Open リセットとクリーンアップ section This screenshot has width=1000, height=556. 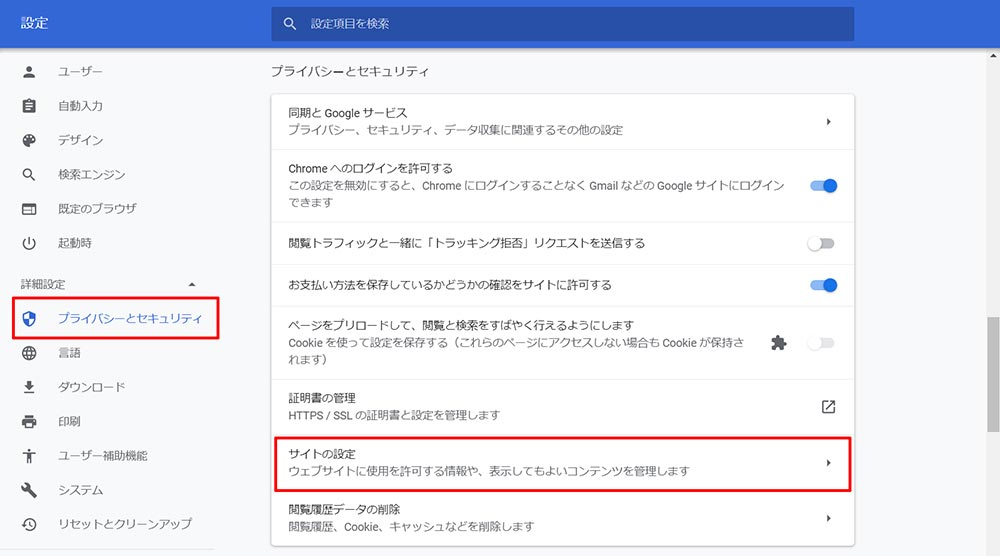click(x=125, y=524)
